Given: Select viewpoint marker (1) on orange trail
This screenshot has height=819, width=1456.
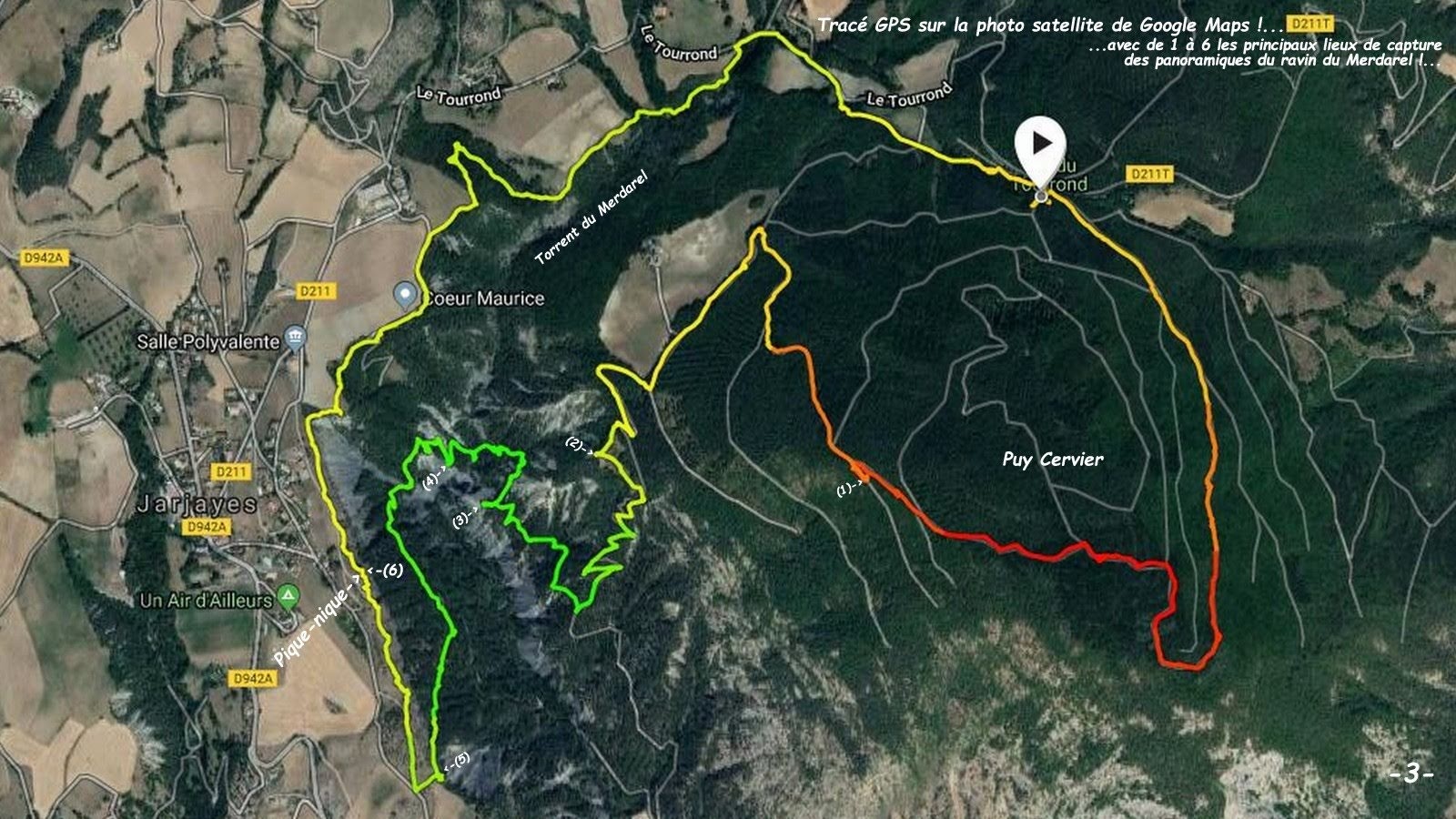Looking at the screenshot, I should point(850,489).
